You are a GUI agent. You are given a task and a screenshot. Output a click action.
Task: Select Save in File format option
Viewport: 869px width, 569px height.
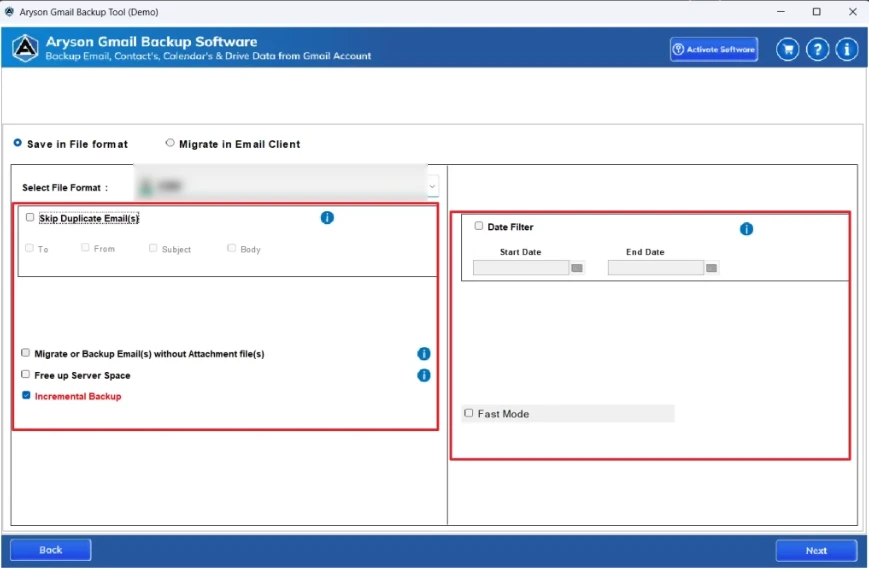pos(18,143)
